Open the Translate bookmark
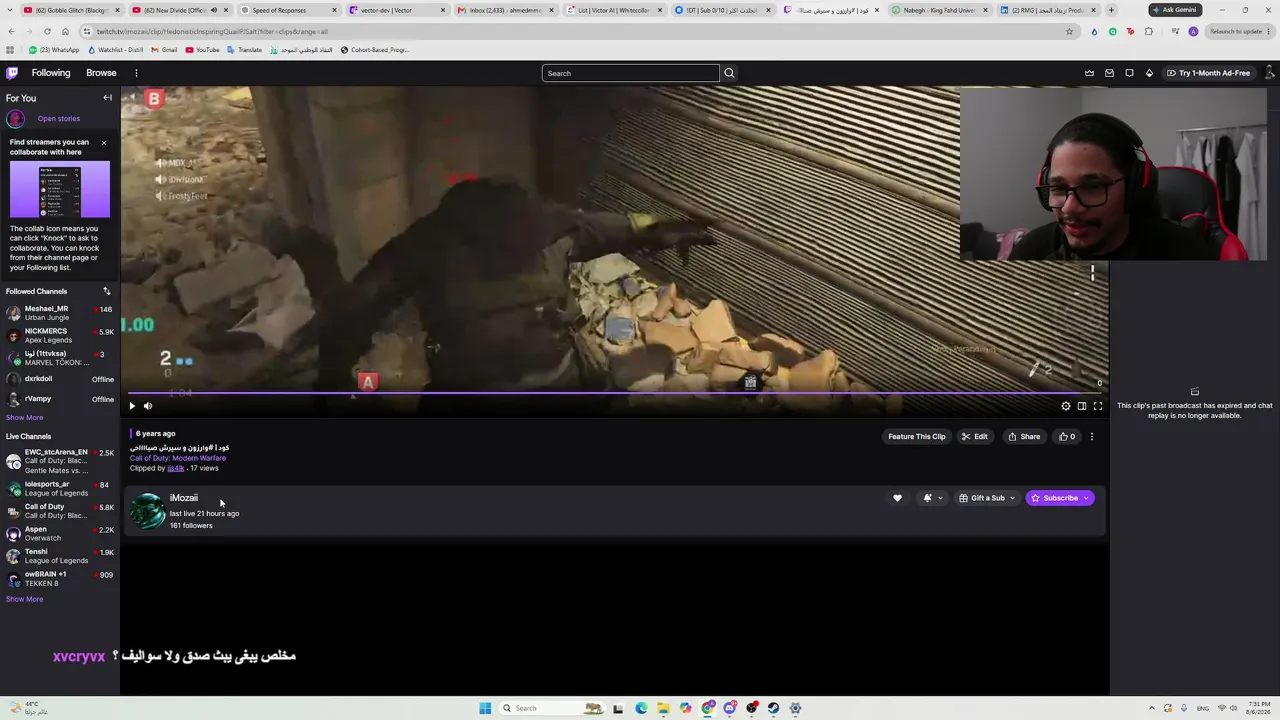The height and width of the screenshot is (720, 1280). coord(244,50)
